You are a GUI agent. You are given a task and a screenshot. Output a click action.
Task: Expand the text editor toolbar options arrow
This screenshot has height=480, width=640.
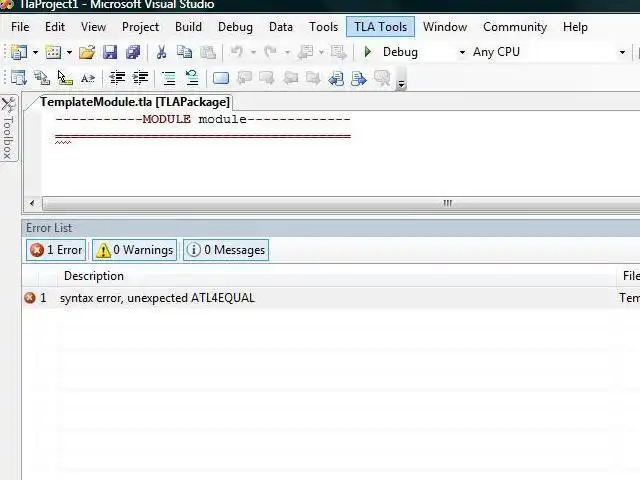(x=401, y=83)
